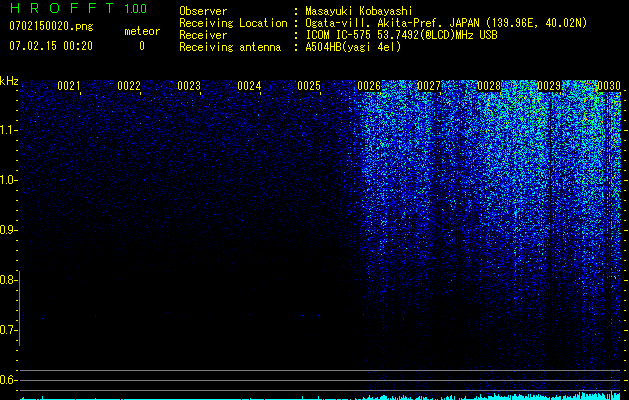629x400 pixels.
Task: Click the 0027 time marker
Action: click(x=429, y=86)
